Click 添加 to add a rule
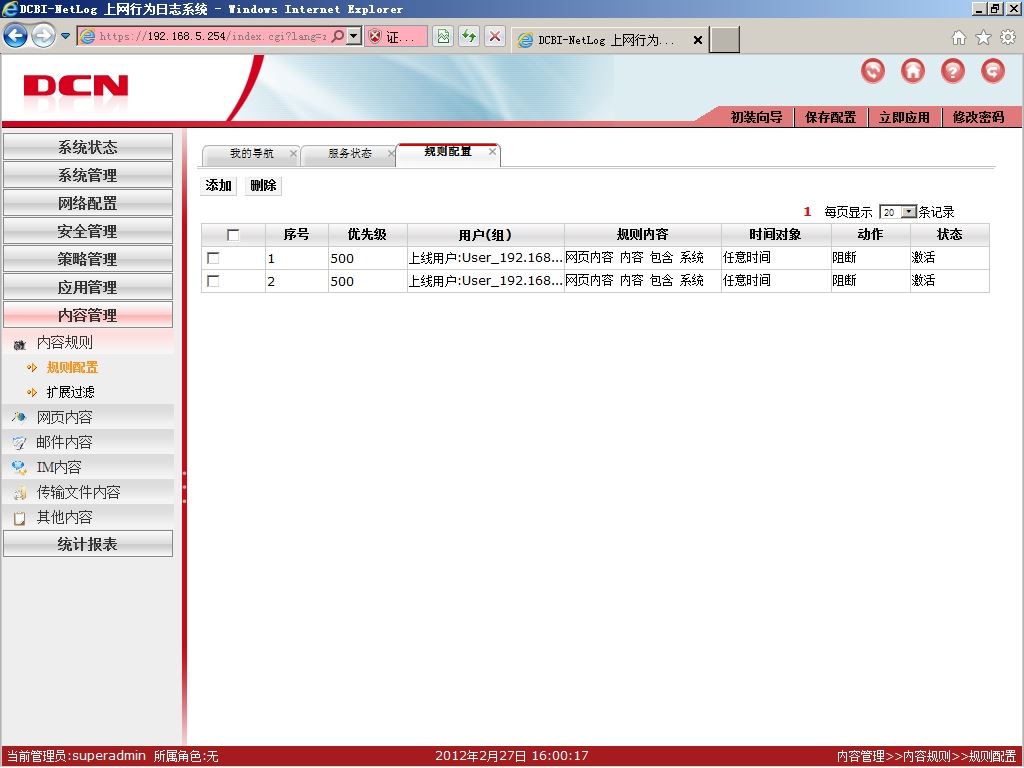This screenshot has height=768, width=1024. click(x=218, y=185)
